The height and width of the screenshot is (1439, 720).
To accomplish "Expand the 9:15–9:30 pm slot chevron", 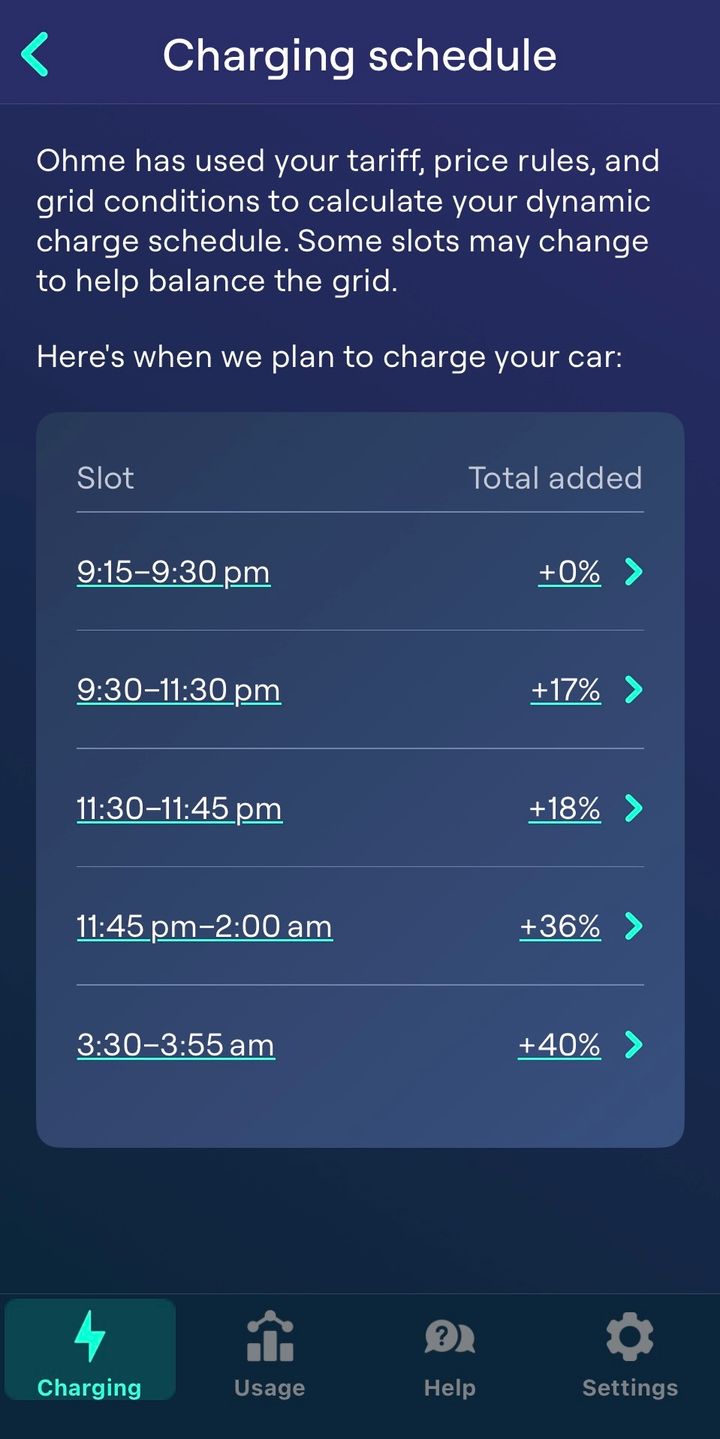I will tap(633, 572).
